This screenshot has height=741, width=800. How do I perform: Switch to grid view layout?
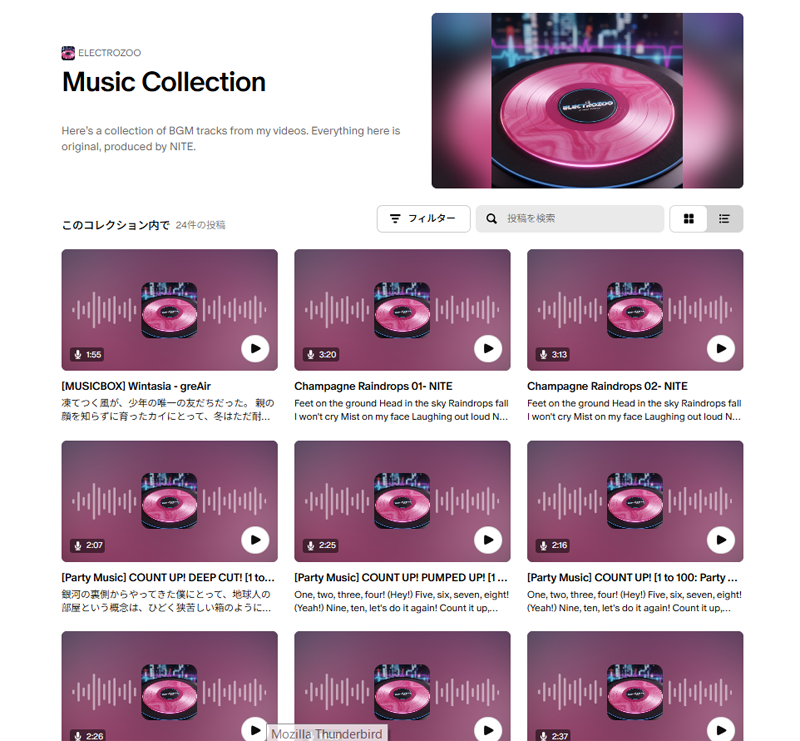coord(688,219)
